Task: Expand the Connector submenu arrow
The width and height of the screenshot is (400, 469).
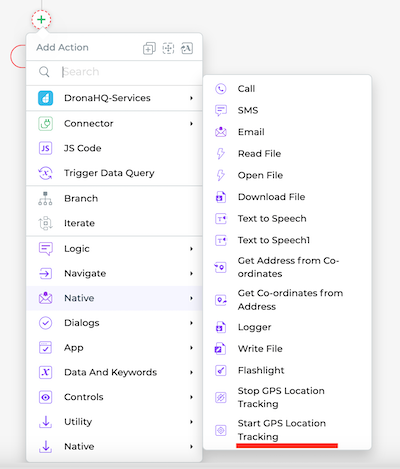Action: coord(191,124)
